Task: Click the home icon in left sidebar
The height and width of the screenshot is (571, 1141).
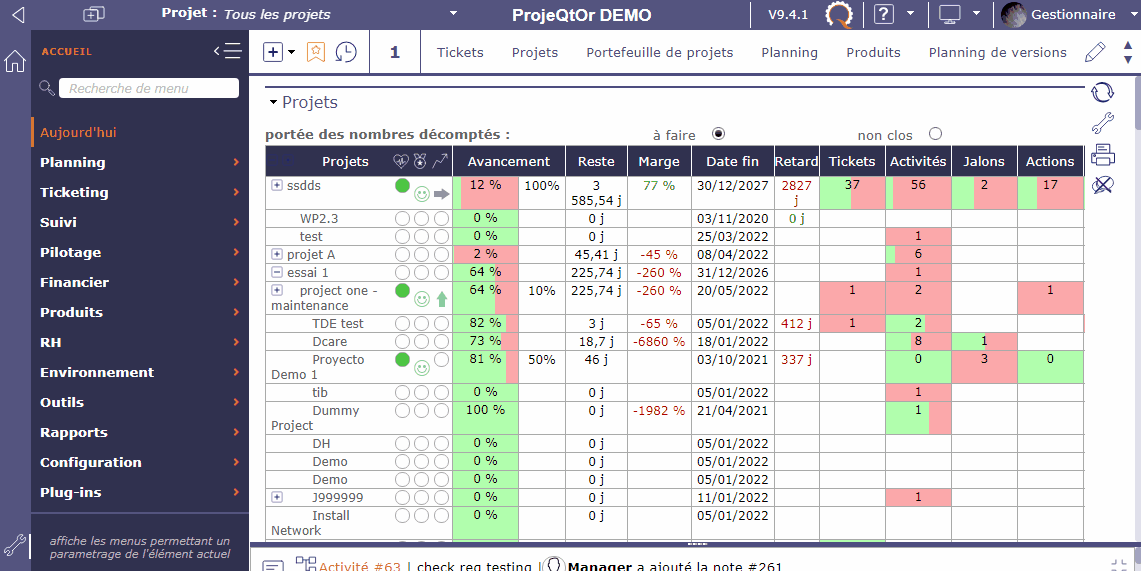Action: (x=15, y=62)
